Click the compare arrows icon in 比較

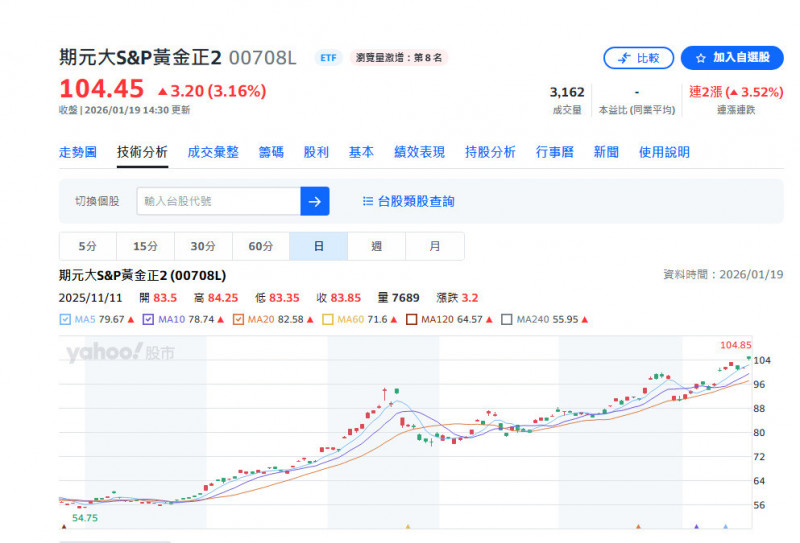(x=624, y=58)
